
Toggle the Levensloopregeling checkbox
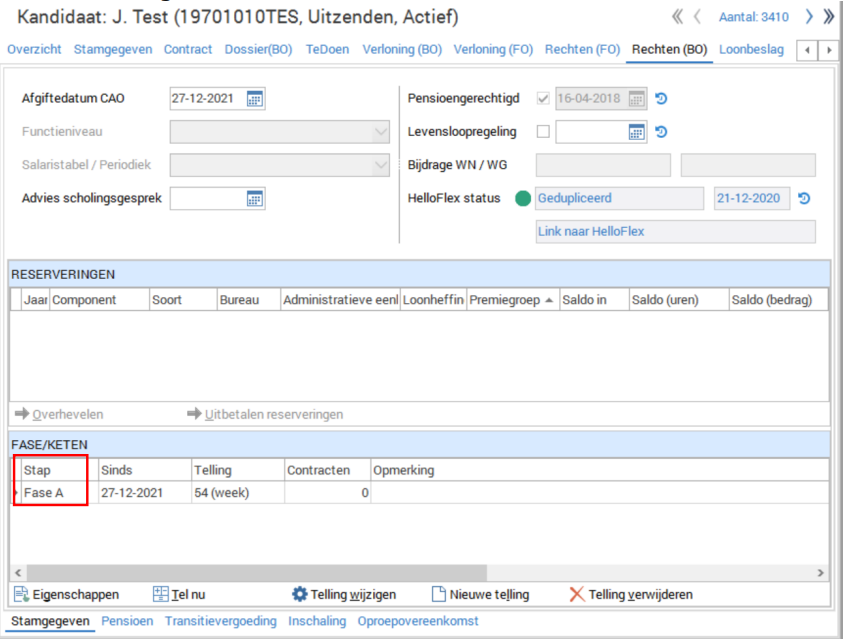543,132
